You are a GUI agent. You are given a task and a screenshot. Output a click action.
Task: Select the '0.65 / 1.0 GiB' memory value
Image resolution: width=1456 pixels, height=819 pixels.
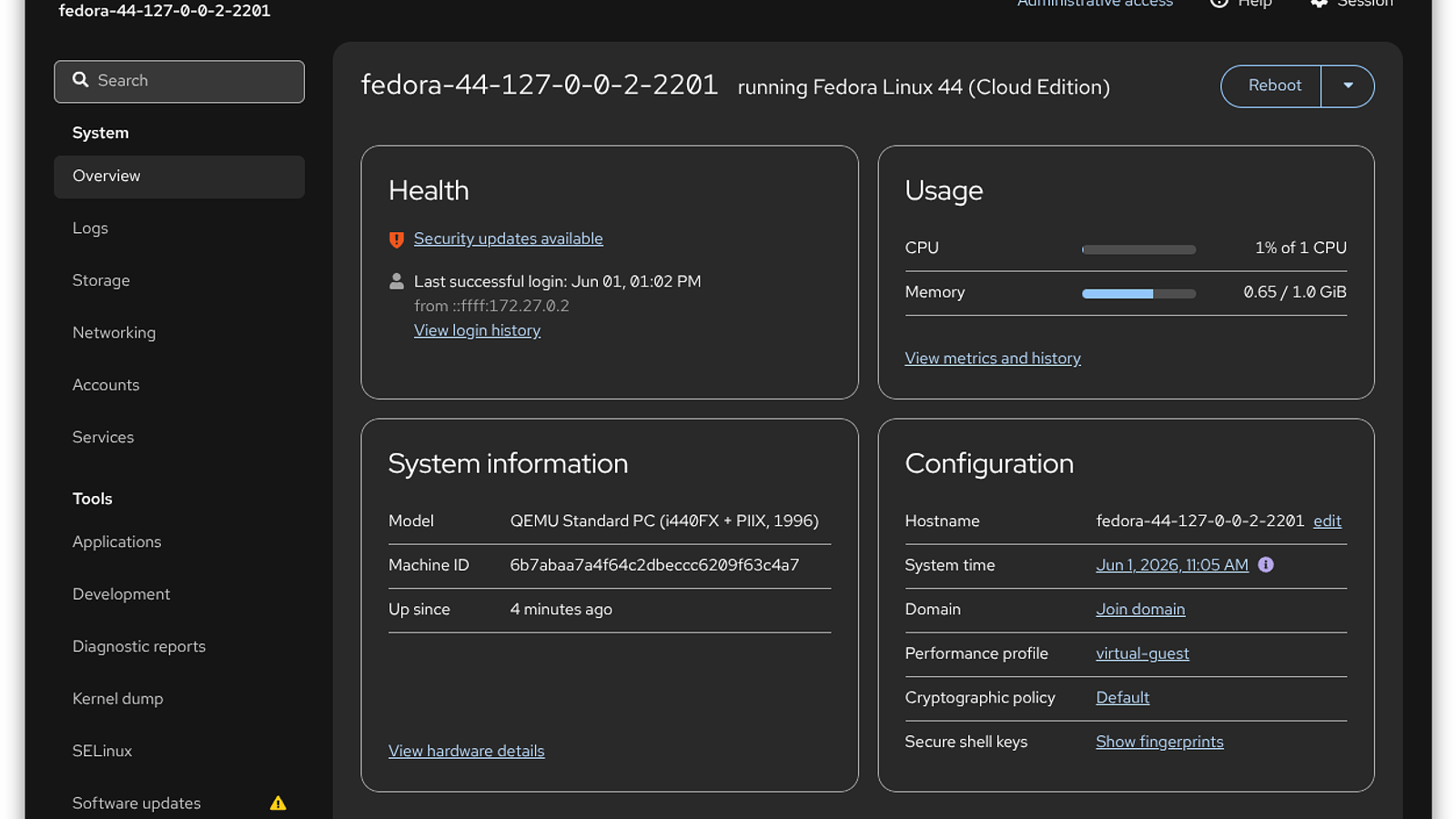pos(1295,292)
